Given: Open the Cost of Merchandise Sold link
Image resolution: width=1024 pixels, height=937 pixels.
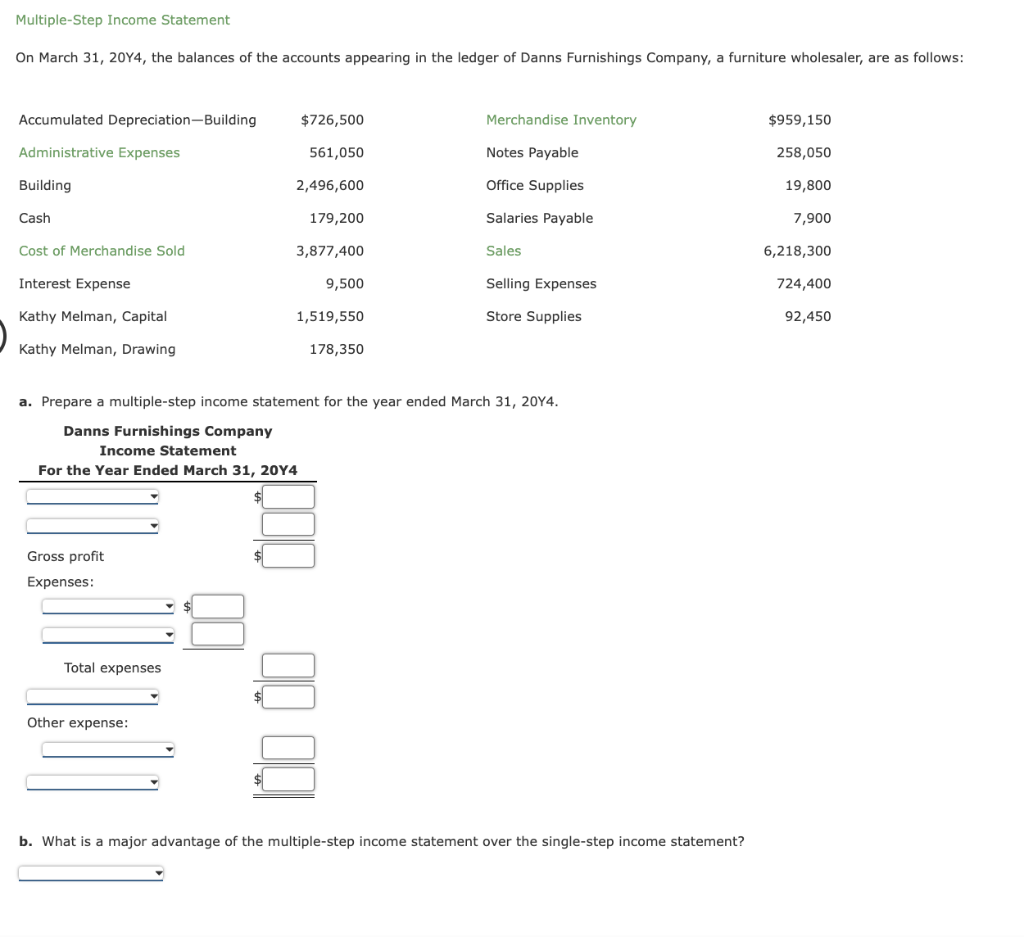Looking at the screenshot, I should 102,251.
